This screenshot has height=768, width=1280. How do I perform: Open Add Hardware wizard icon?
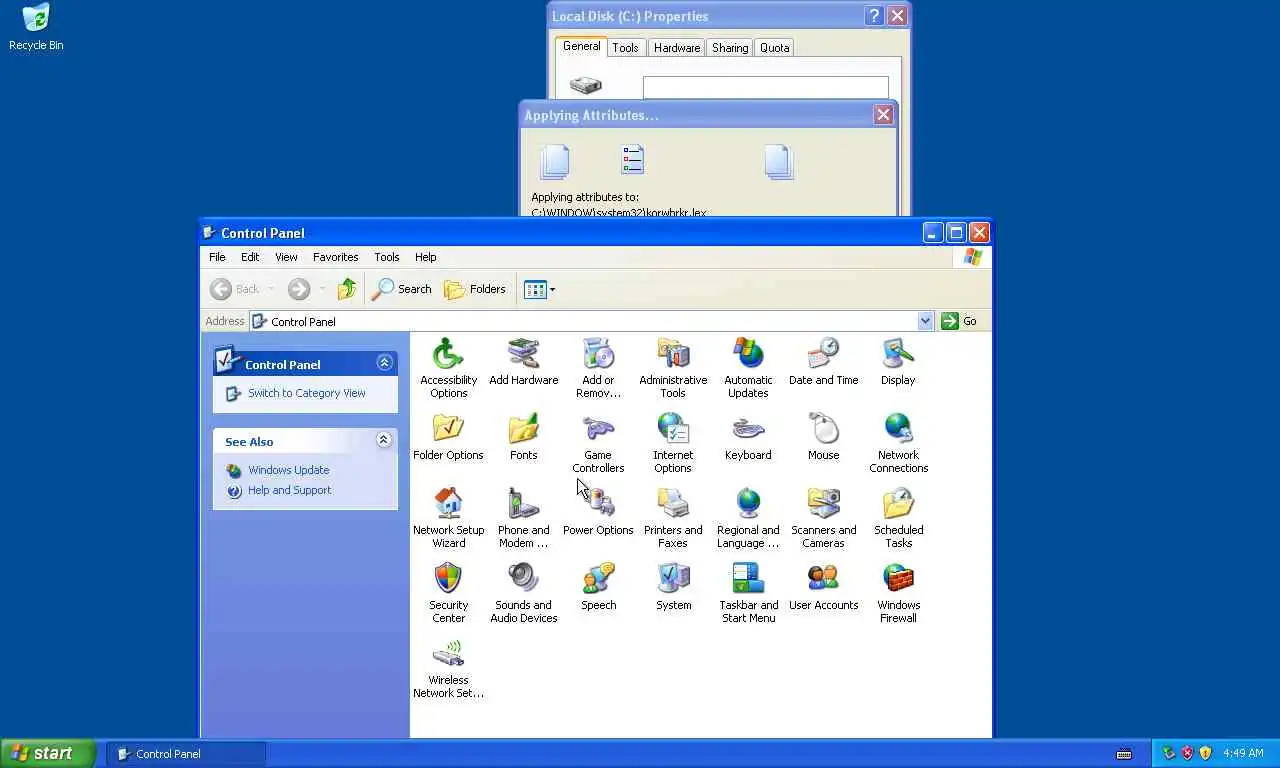point(523,354)
